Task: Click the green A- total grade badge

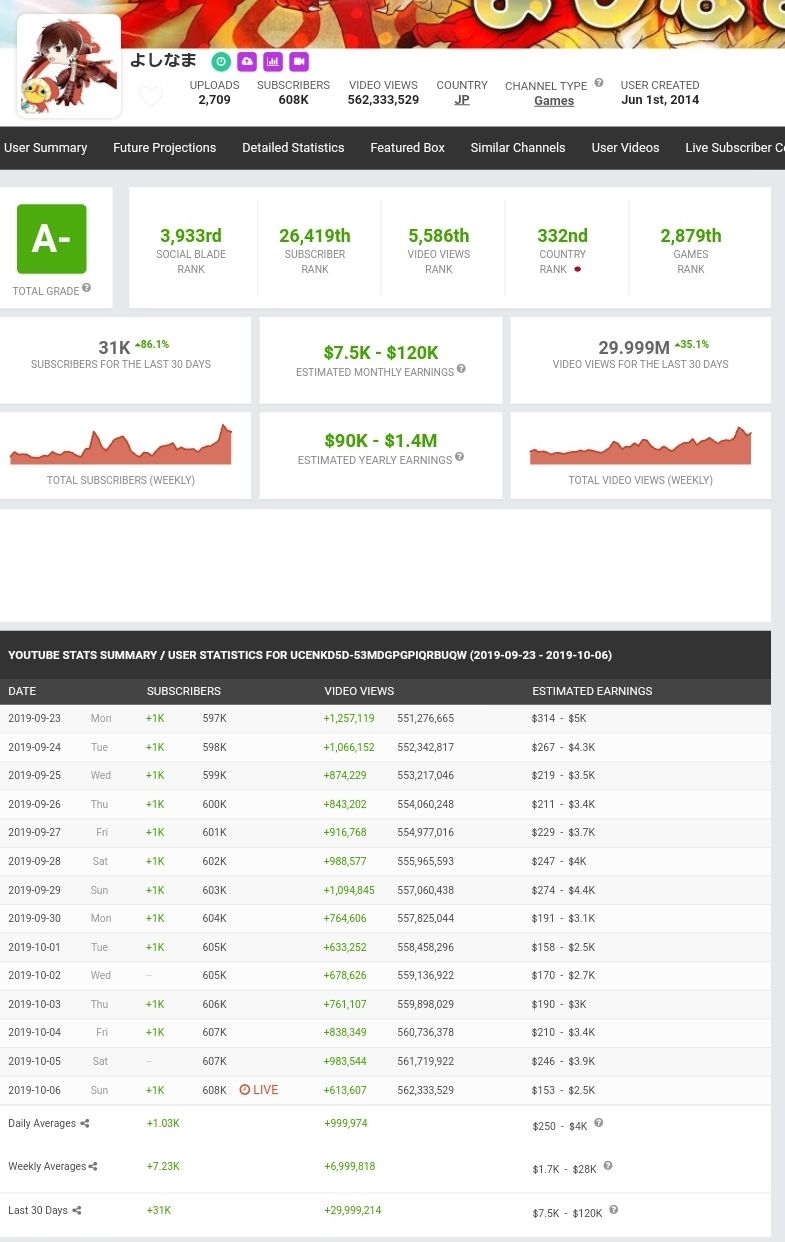Action: (51, 239)
